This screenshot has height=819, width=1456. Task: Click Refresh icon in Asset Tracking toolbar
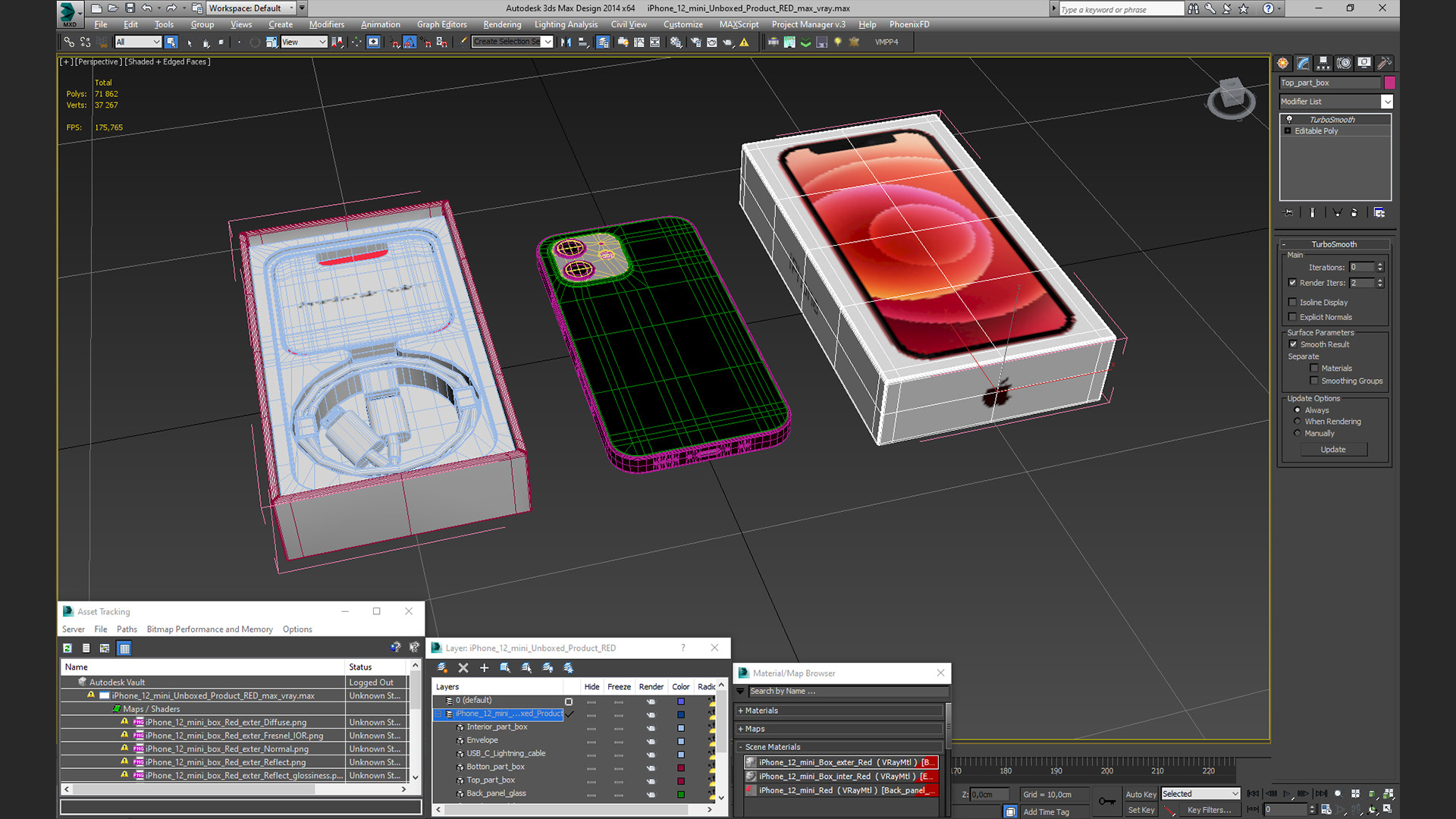click(x=67, y=648)
